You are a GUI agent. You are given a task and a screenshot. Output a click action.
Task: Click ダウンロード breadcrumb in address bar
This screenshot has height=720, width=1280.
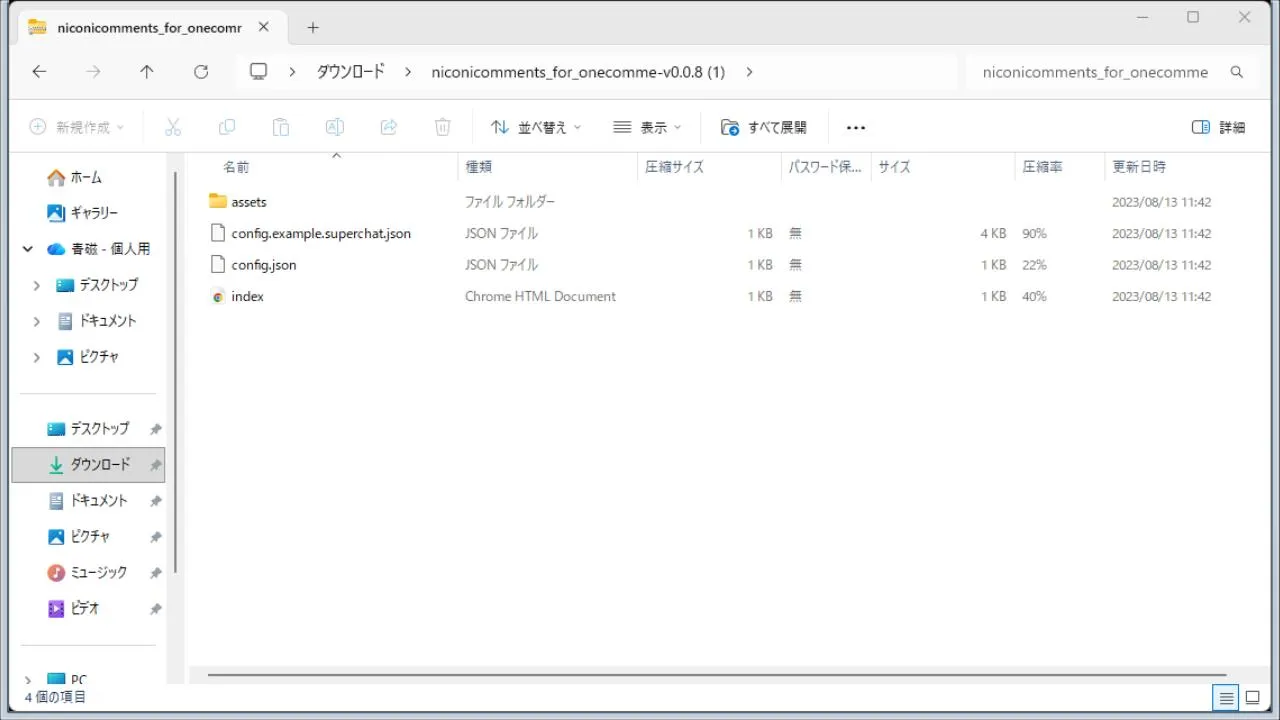351,72
